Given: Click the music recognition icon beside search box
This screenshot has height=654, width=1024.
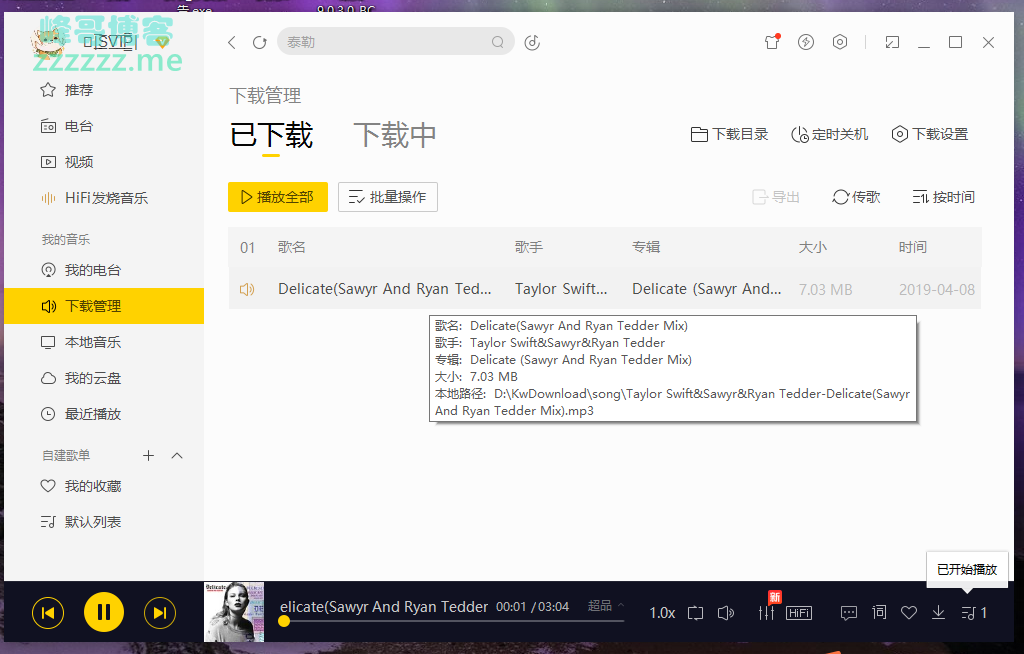Looking at the screenshot, I should pos(532,42).
